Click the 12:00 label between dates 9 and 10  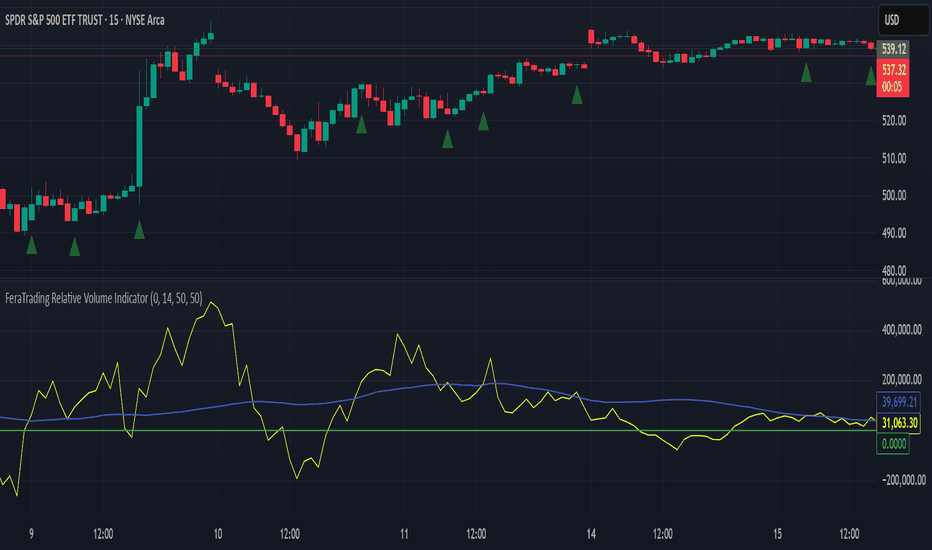[103, 534]
